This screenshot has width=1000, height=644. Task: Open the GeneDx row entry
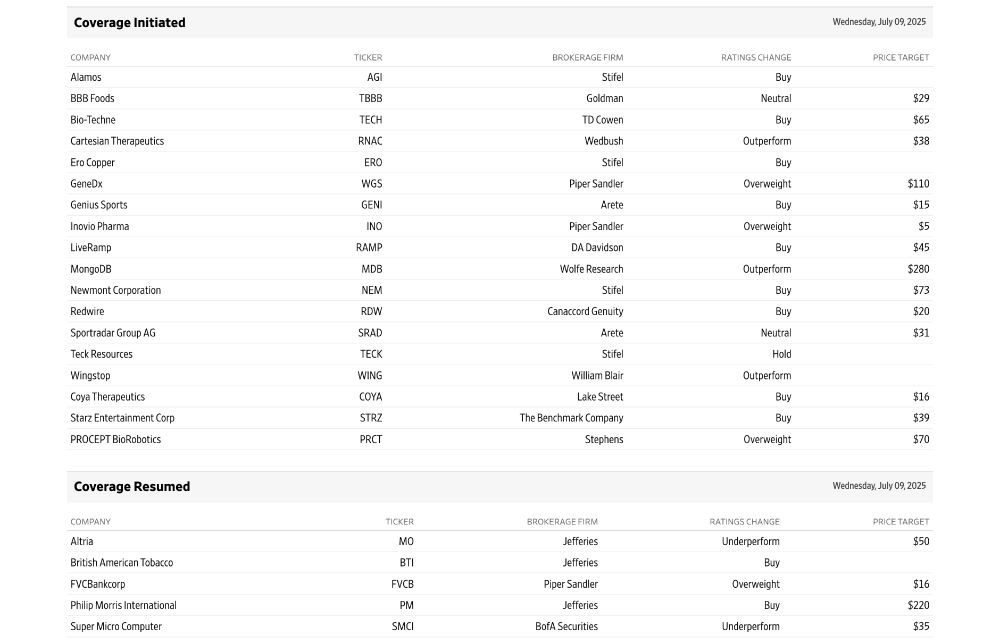86,184
